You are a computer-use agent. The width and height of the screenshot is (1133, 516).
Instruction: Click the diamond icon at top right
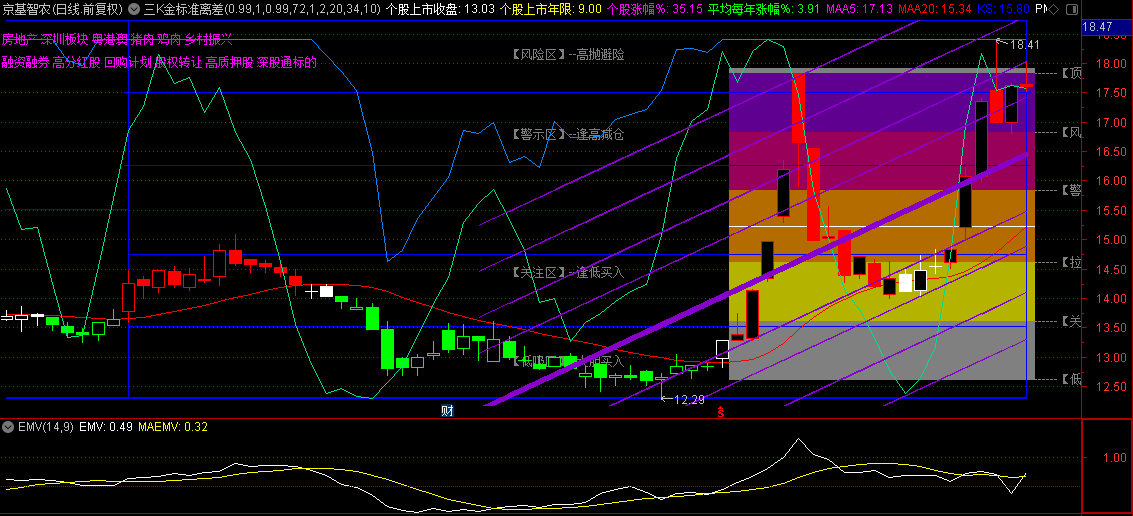click(1053, 9)
